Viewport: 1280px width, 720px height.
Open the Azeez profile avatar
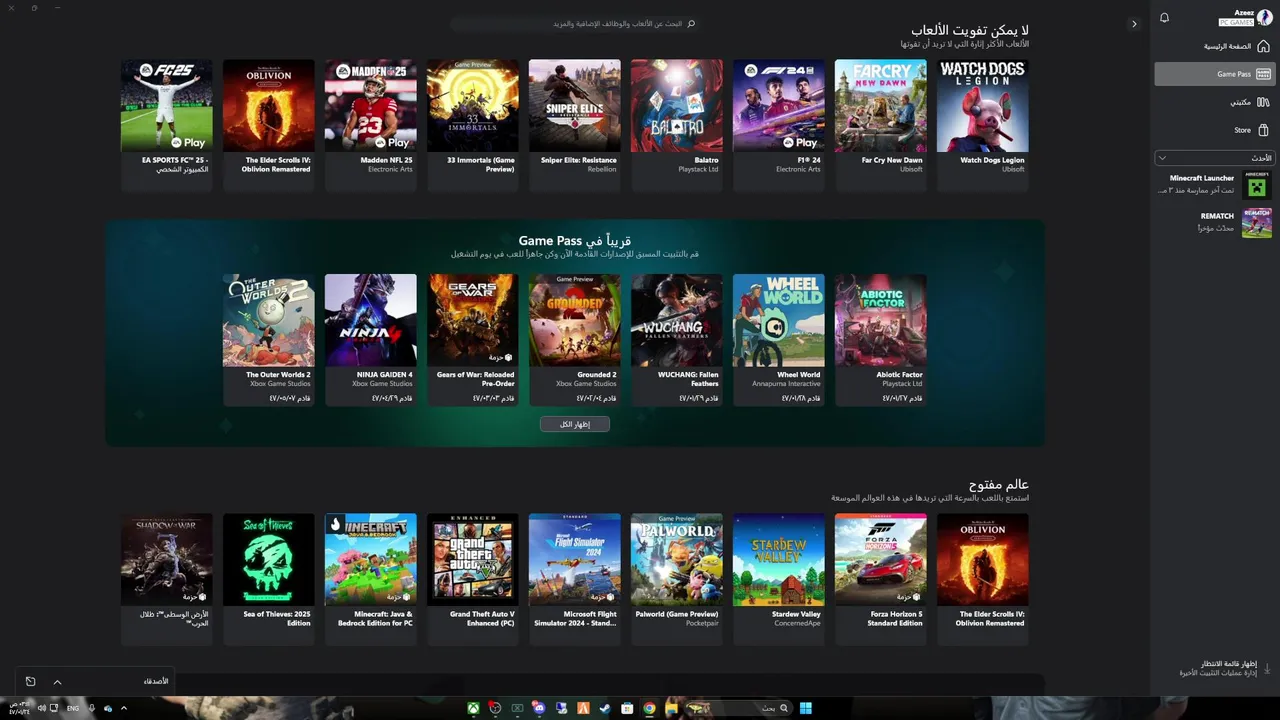(x=1264, y=18)
